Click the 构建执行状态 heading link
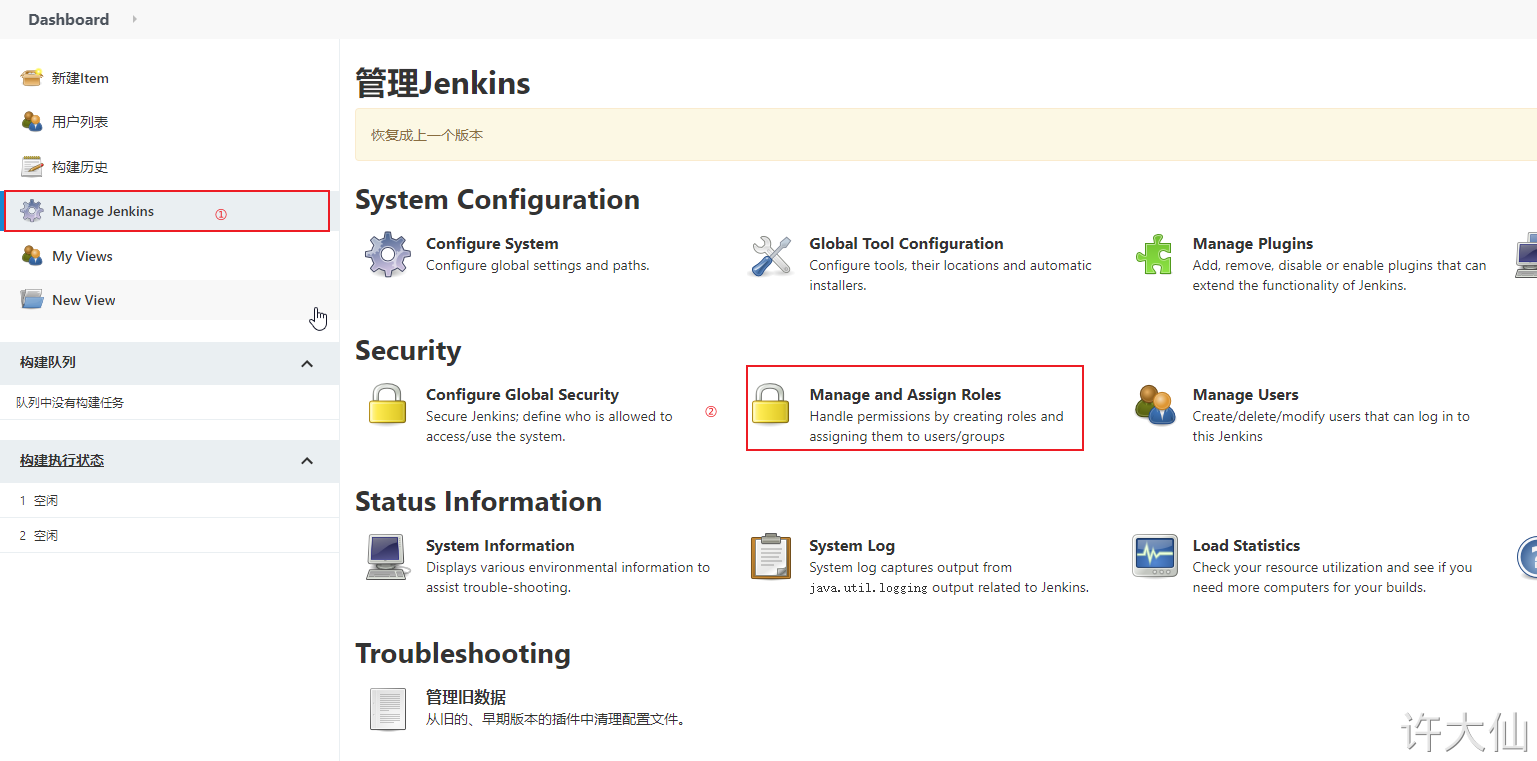The height and width of the screenshot is (761, 1537). pyautogui.click(x=62, y=460)
